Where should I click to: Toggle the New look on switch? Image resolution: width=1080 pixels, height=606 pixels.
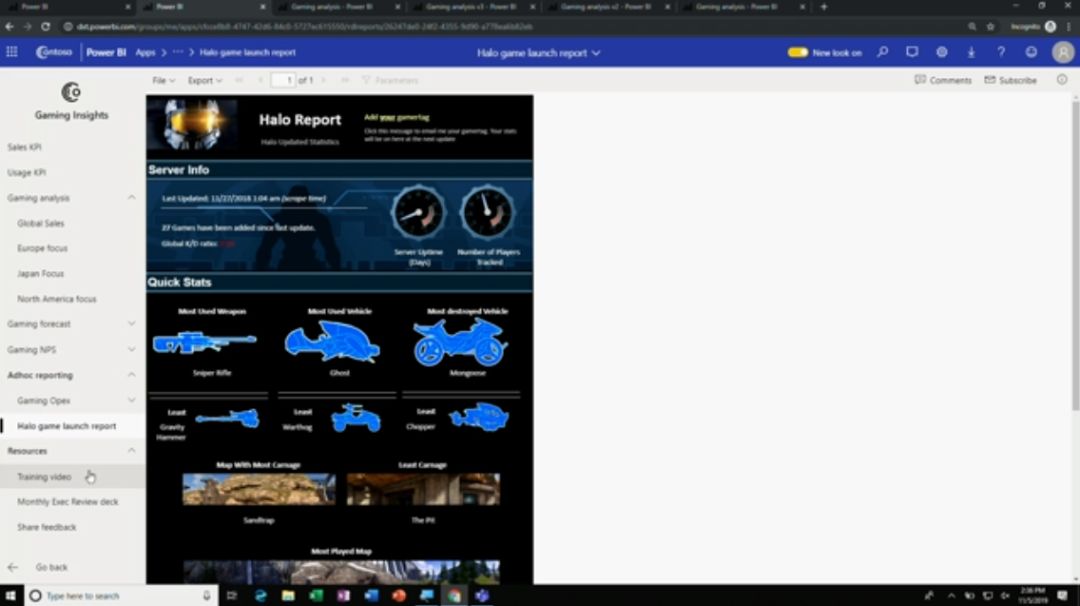click(798, 52)
